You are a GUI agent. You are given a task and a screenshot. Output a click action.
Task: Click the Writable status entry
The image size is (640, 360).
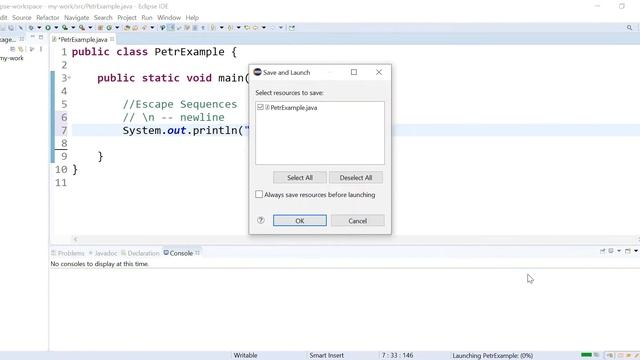click(245, 355)
